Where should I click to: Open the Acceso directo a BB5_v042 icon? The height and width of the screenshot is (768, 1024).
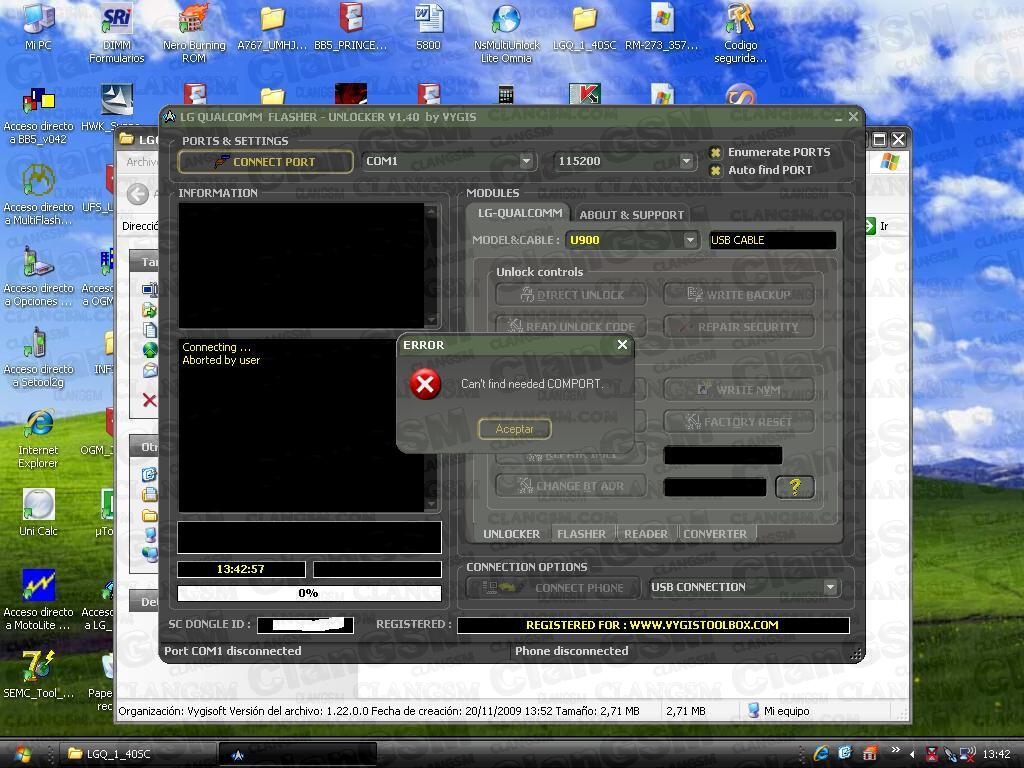click(x=39, y=116)
